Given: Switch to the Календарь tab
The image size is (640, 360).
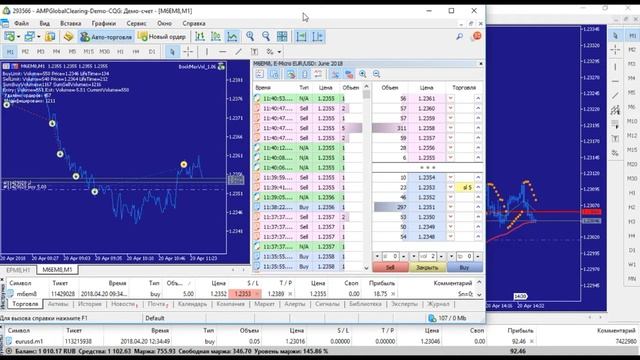Looking at the screenshot, I should 192,304.
